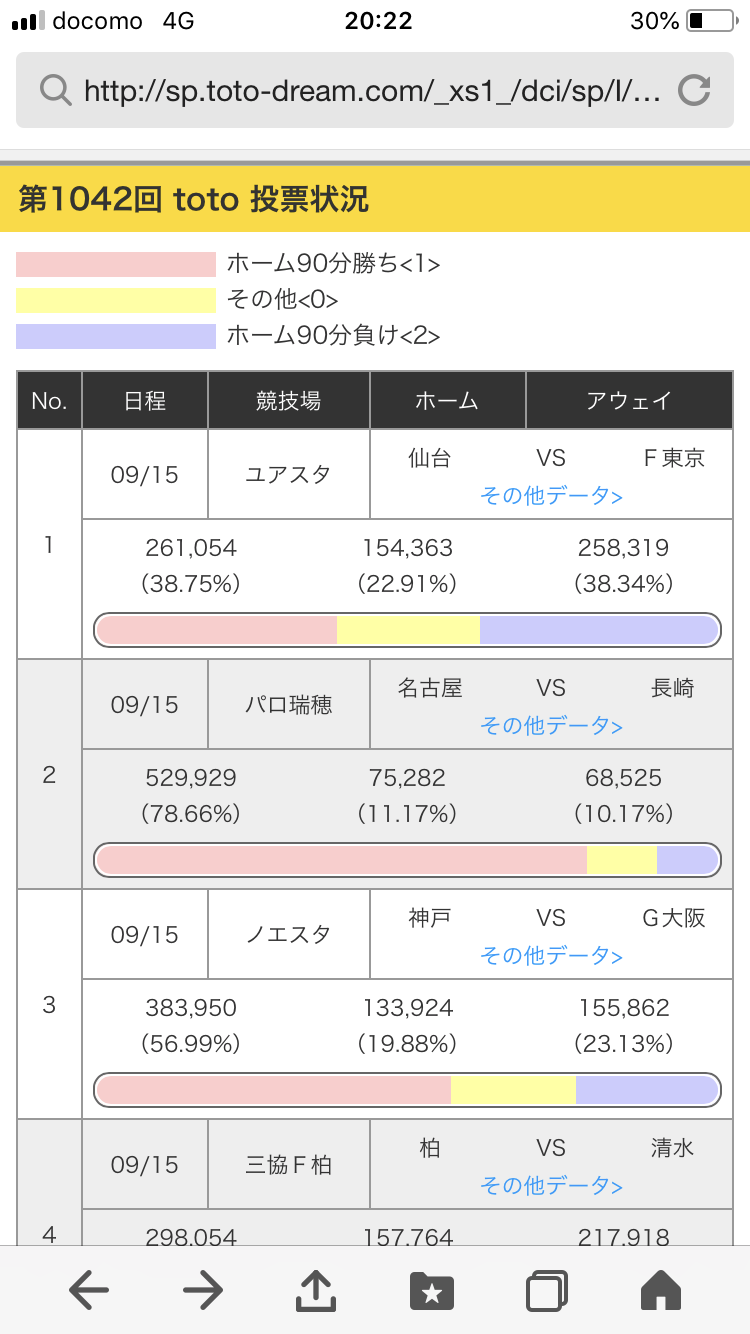
Task: Click the pink home-win legend swatch
Action: coord(116,264)
